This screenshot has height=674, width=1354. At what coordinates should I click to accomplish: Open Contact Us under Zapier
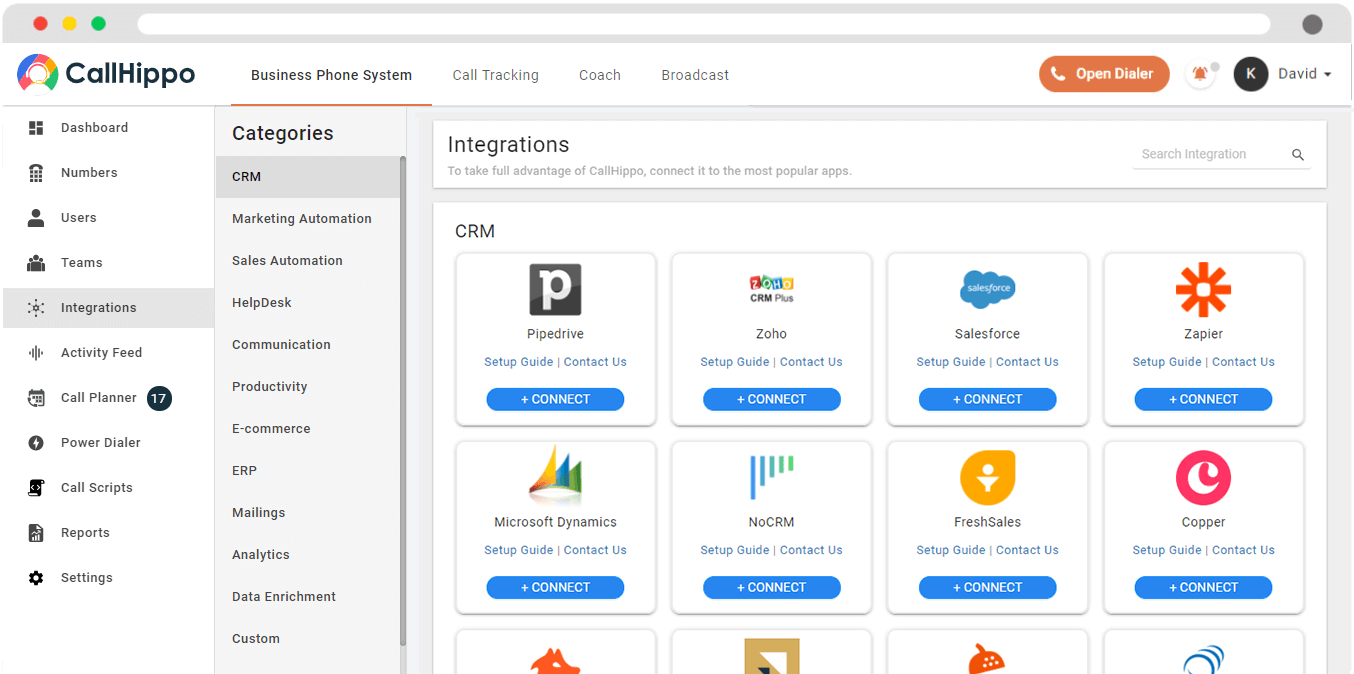coord(1243,362)
